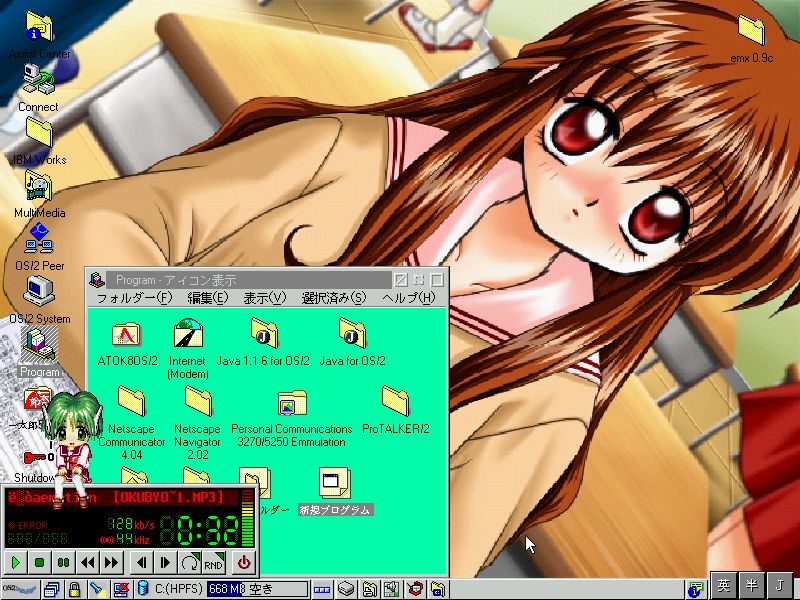This screenshot has width=800, height=600.
Task: Open the MultiMedia desktop icon
Action: (39, 186)
